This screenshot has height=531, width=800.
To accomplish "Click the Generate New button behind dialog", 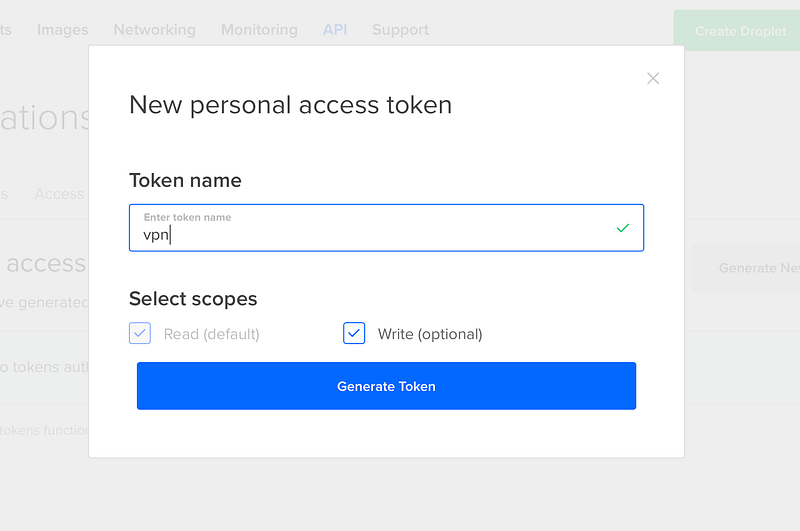I will [x=746, y=268].
